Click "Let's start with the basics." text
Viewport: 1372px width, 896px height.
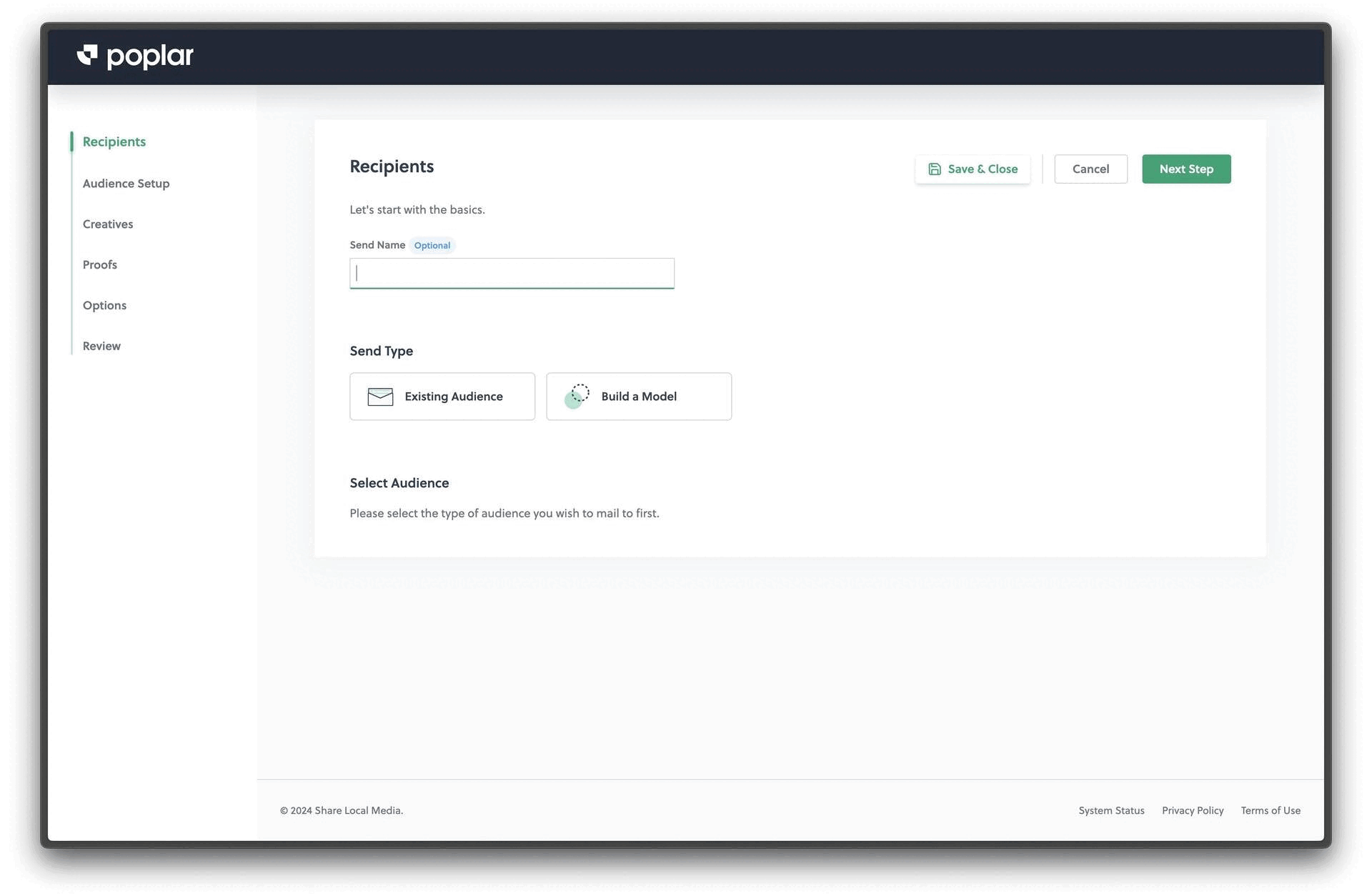[x=417, y=210]
